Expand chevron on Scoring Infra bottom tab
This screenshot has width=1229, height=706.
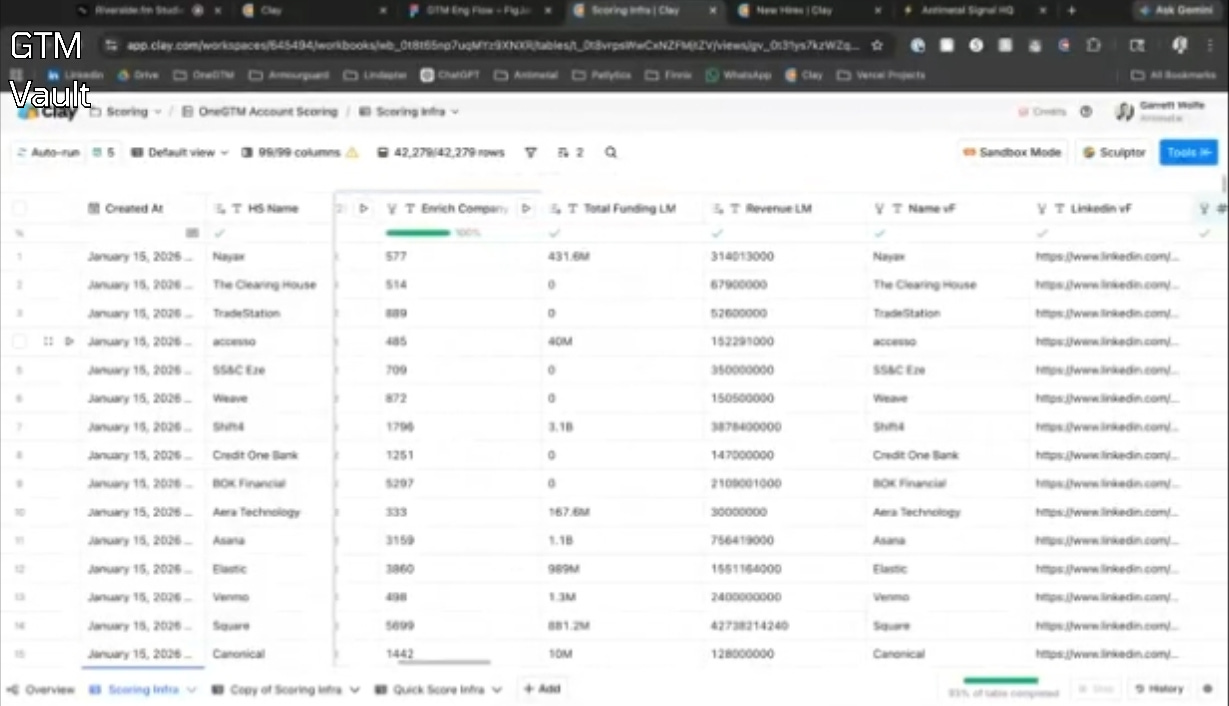[191, 690]
